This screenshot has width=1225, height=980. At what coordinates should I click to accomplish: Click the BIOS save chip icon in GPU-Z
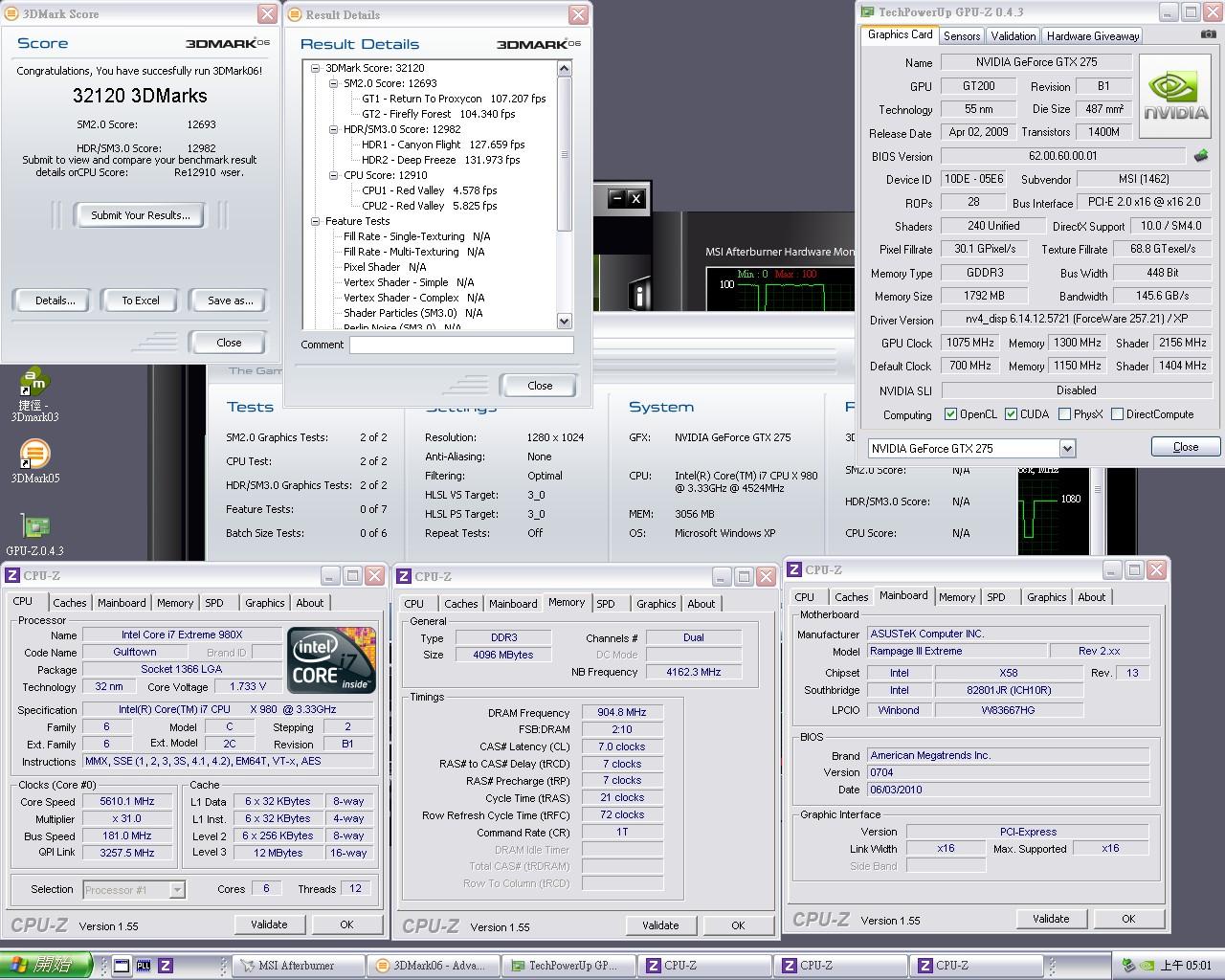1201,155
